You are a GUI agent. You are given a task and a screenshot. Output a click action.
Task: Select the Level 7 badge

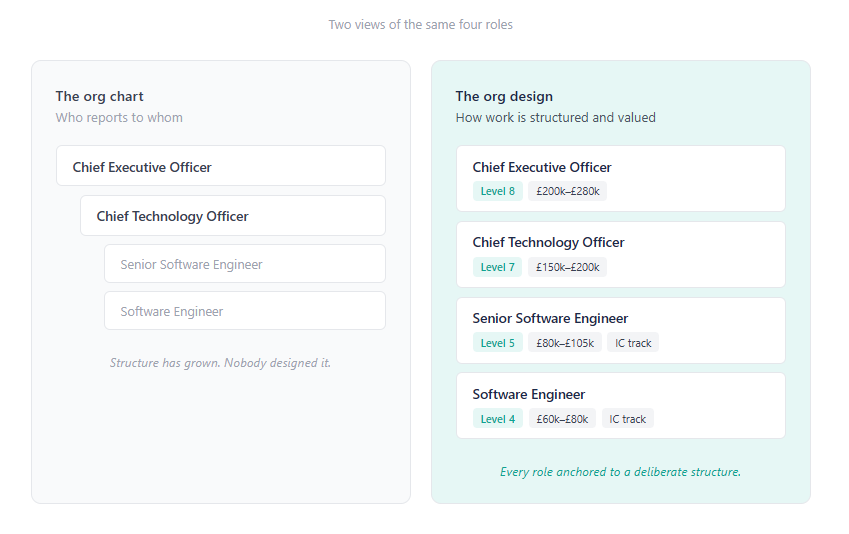498,267
